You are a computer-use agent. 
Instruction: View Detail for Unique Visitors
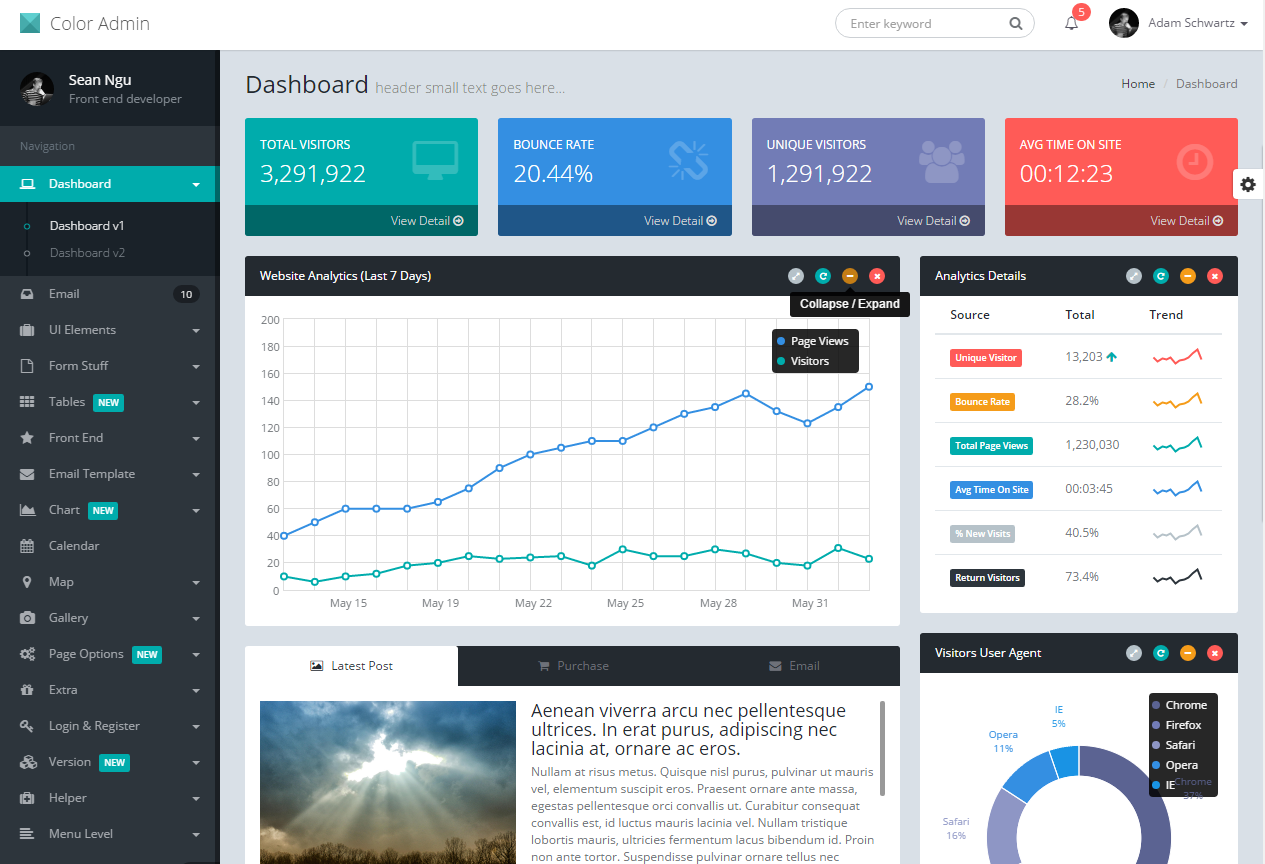click(x=934, y=221)
